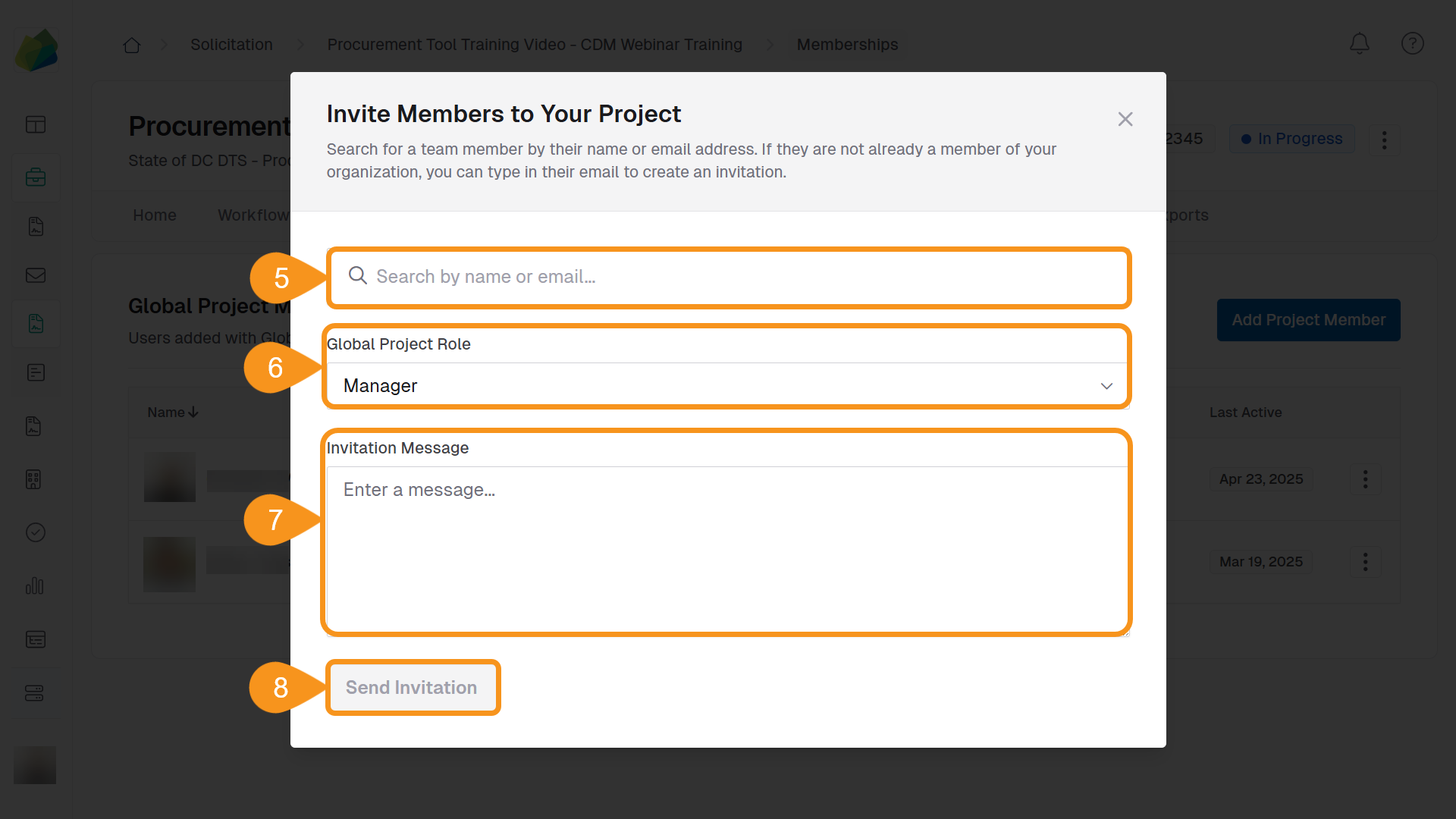Click the search magnifier in the member field
This screenshot has height=819, width=1456.
click(x=358, y=276)
